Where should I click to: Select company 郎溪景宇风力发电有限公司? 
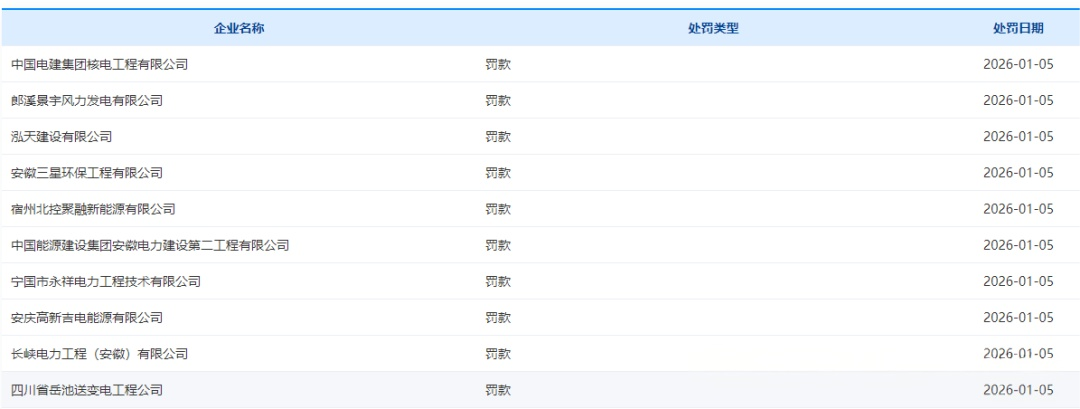(x=87, y=101)
